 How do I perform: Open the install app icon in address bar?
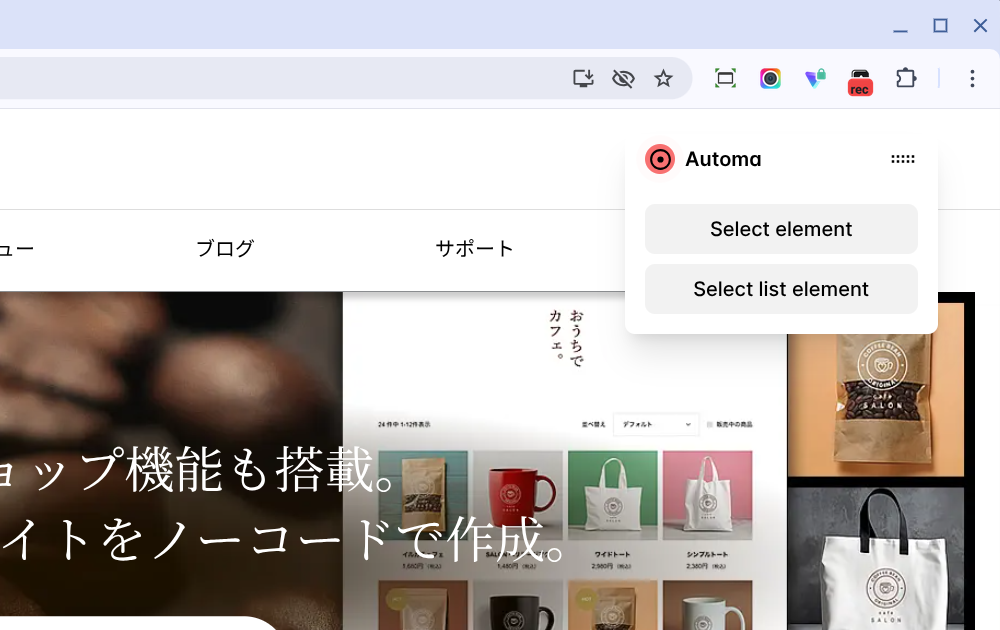pyautogui.click(x=583, y=78)
